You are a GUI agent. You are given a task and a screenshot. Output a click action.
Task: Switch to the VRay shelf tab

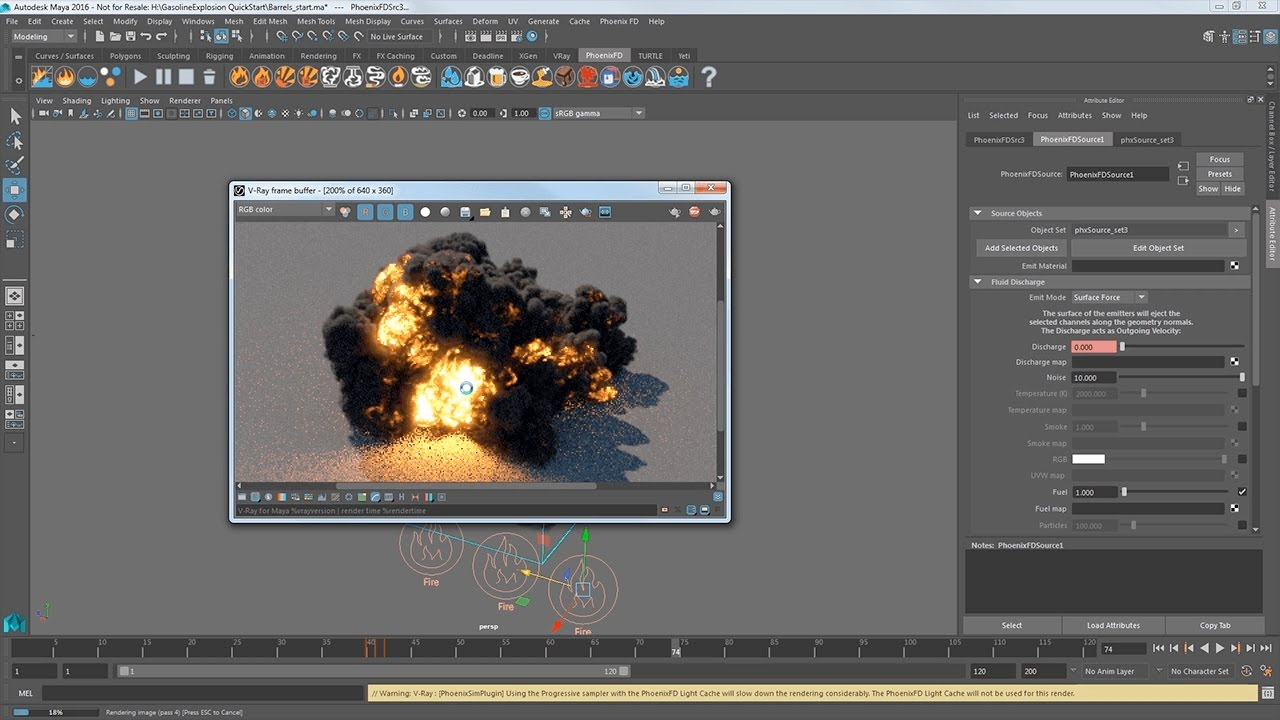tap(561, 56)
